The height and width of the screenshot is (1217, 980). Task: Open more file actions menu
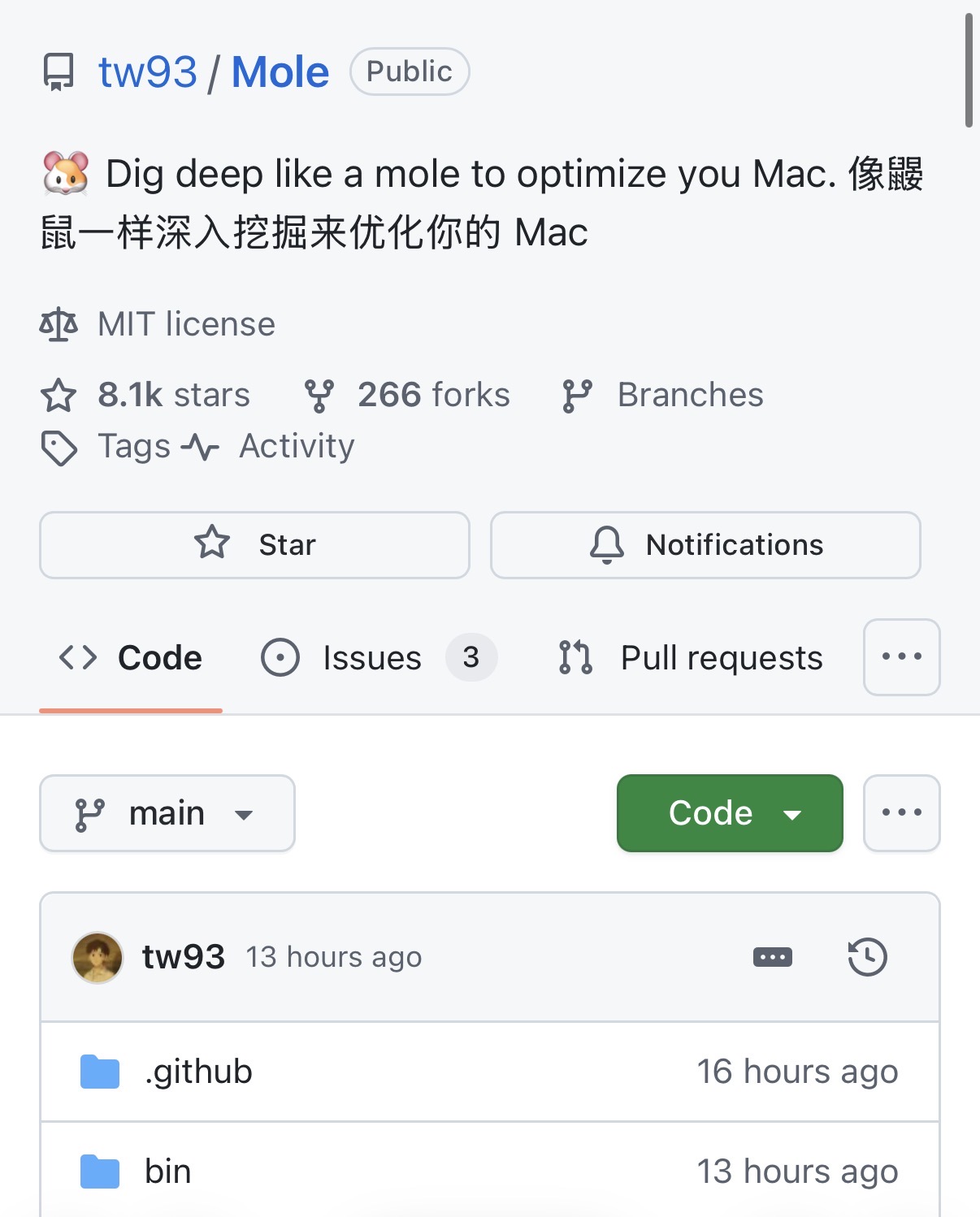point(901,813)
